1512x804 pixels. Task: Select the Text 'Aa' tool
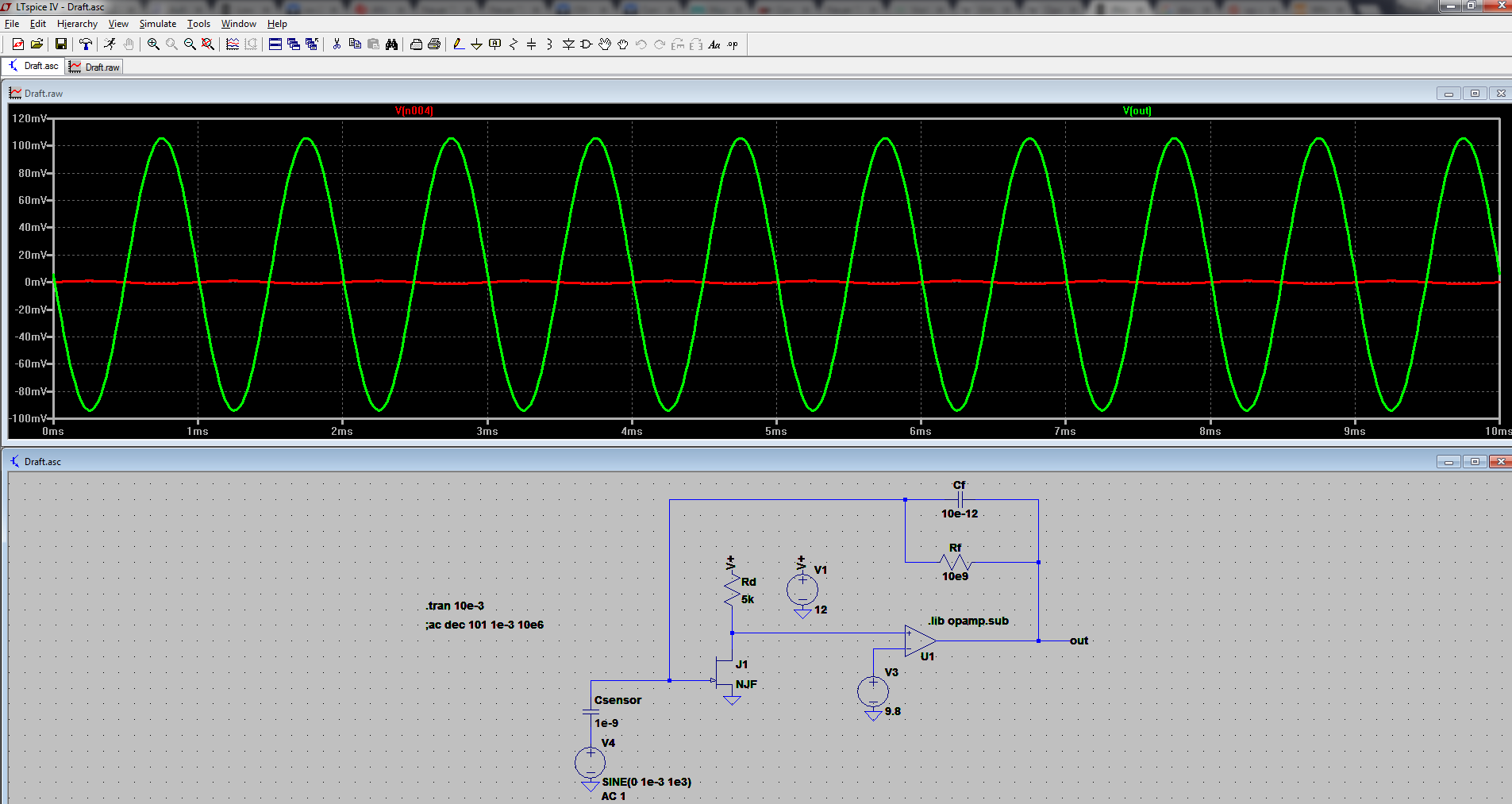pos(714,44)
